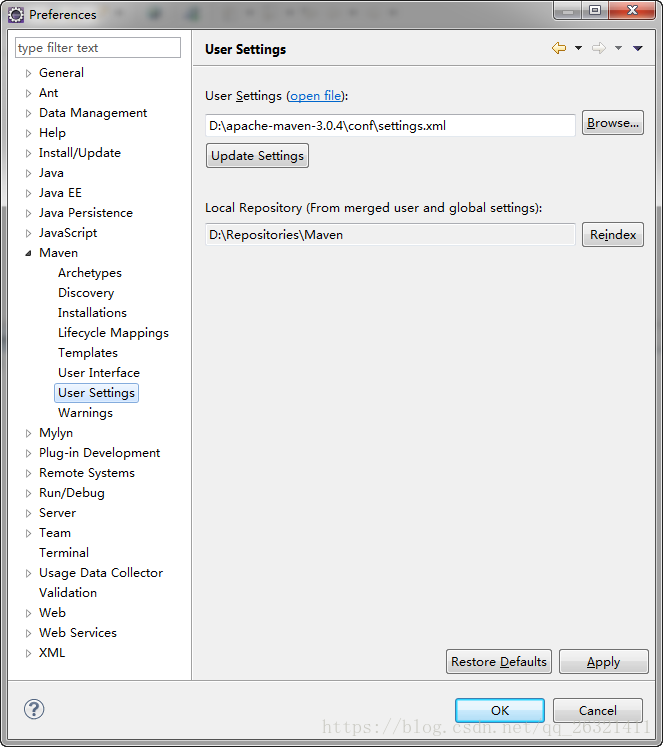Select Installations under Maven

92,313
